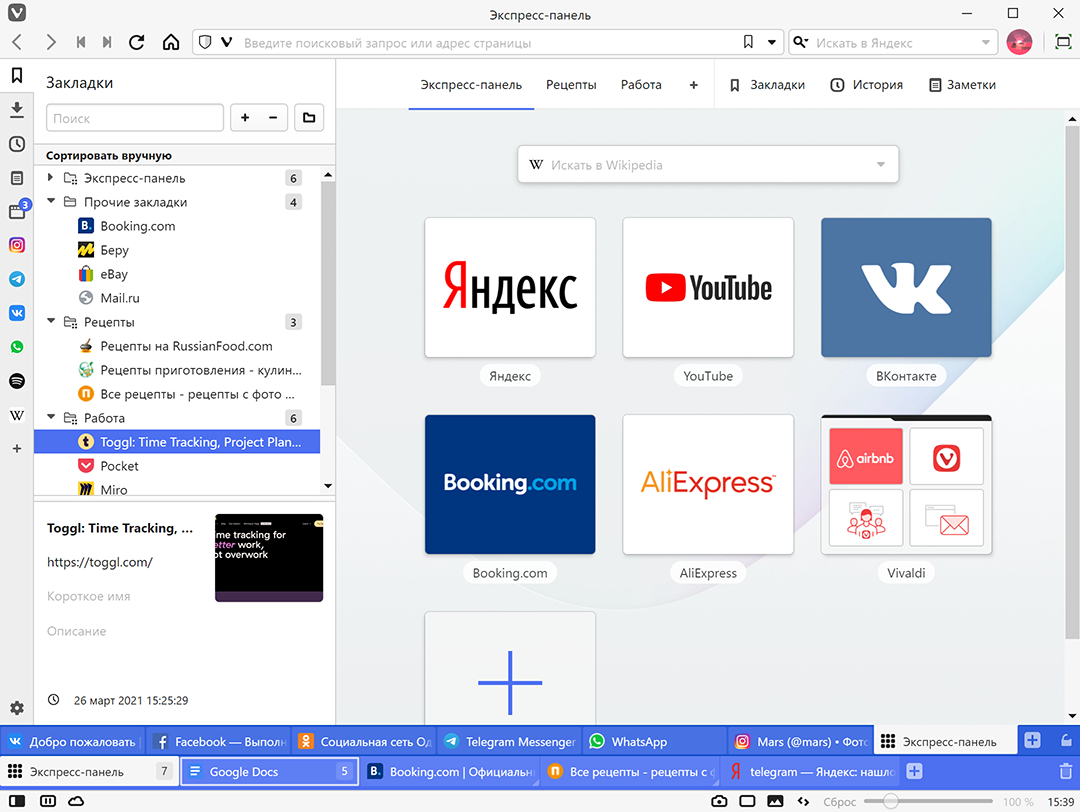Add a new speed dial tile
Image resolution: width=1080 pixels, height=812 pixels.
click(510, 667)
